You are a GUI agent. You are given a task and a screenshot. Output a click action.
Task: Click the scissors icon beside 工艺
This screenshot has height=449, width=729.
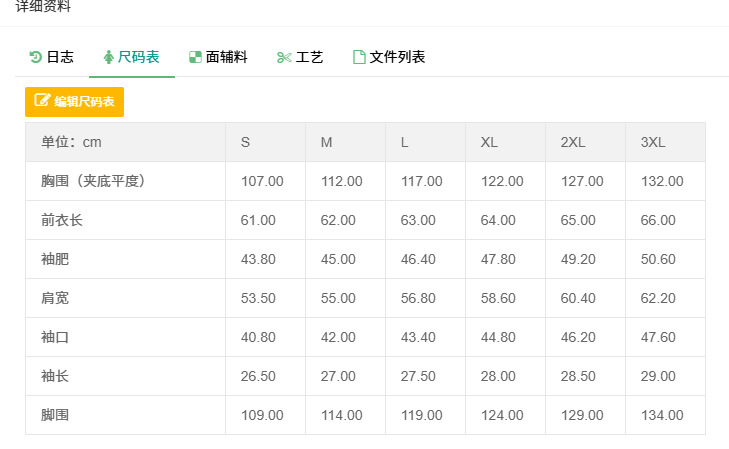[284, 57]
